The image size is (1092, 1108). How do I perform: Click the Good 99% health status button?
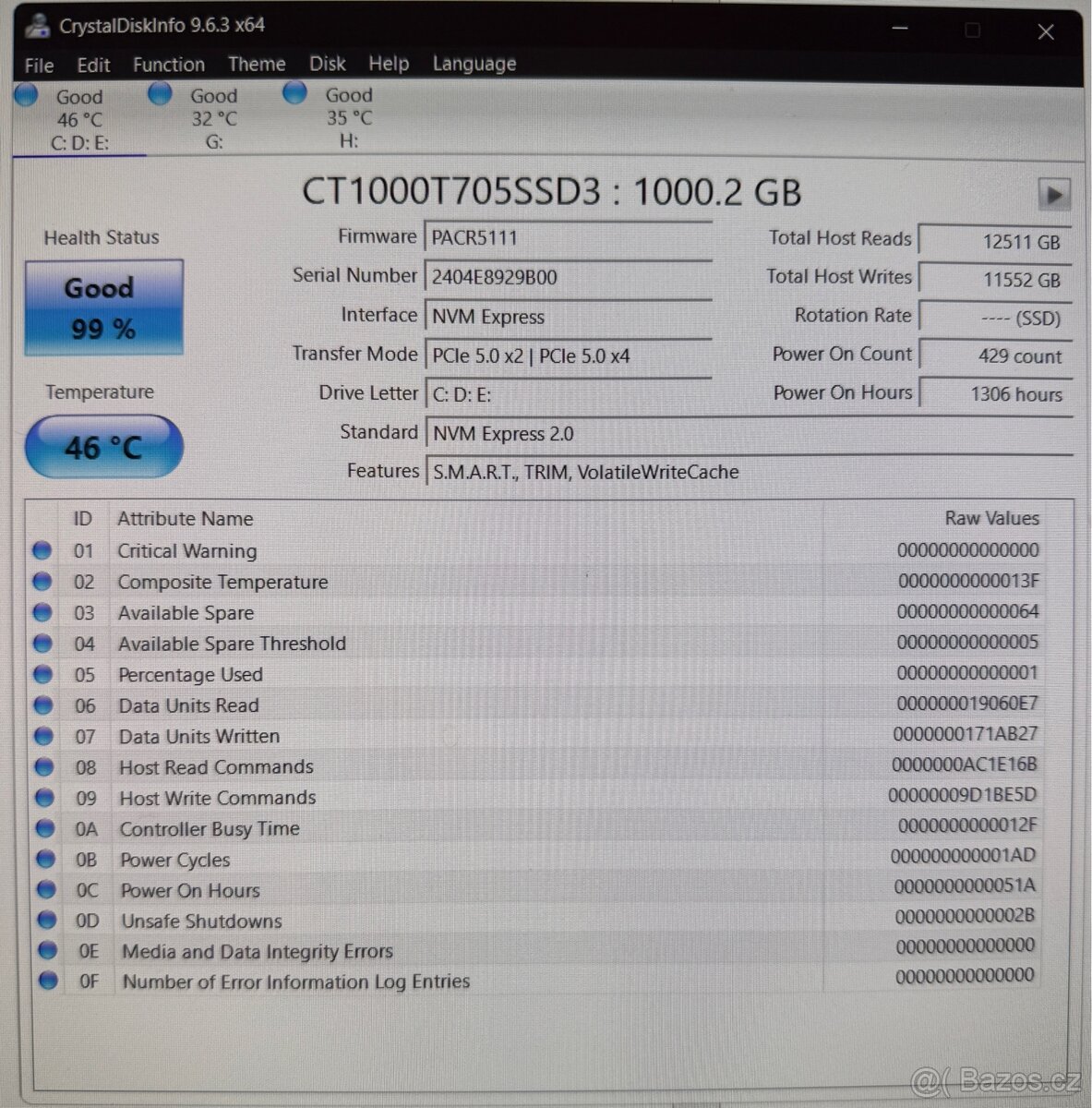click(102, 307)
